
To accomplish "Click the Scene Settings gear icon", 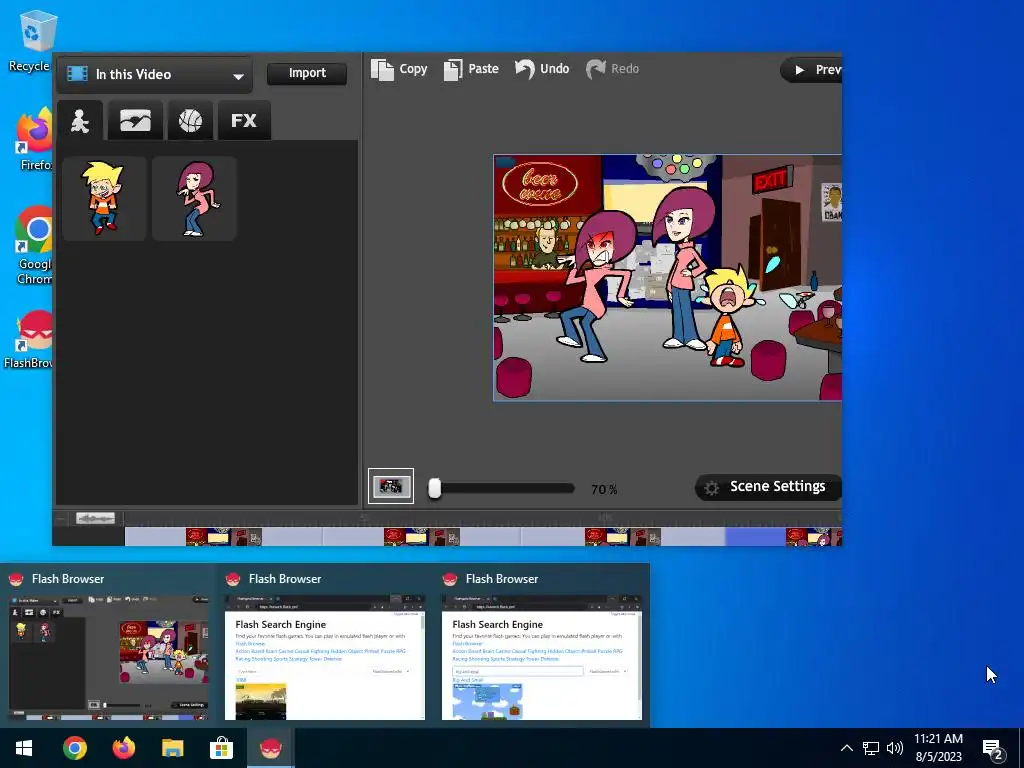I will pyautogui.click(x=711, y=488).
